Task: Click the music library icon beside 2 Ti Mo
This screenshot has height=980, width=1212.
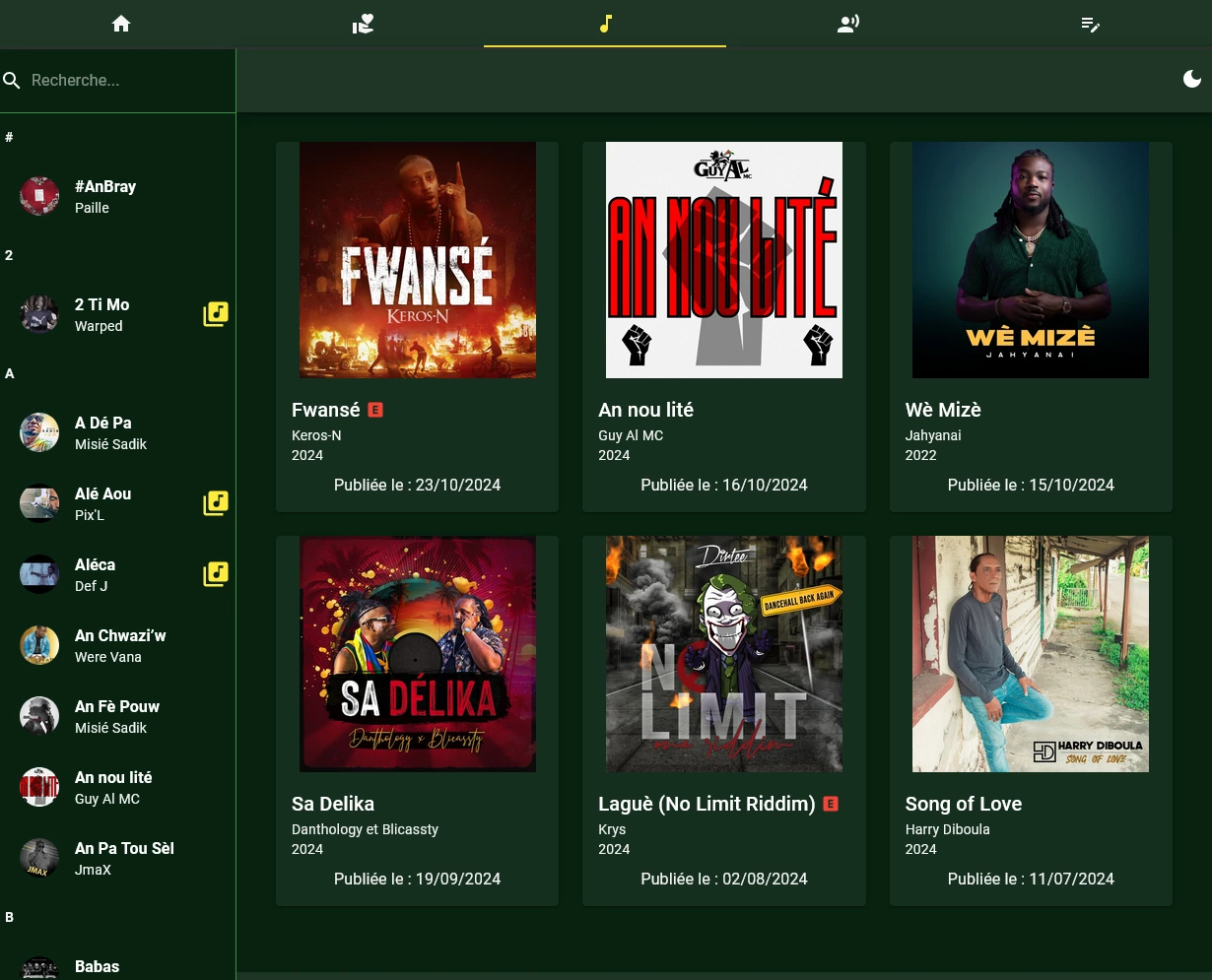Action: (216, 314)
